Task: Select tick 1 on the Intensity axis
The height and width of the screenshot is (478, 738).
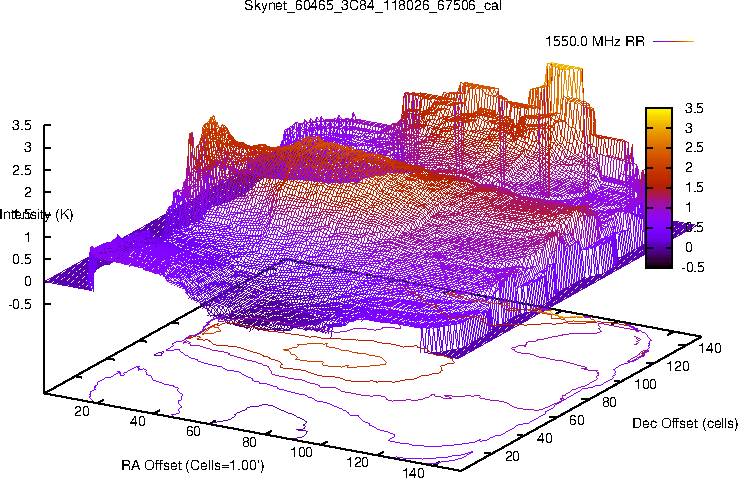Action: click(x=27, y=237)
